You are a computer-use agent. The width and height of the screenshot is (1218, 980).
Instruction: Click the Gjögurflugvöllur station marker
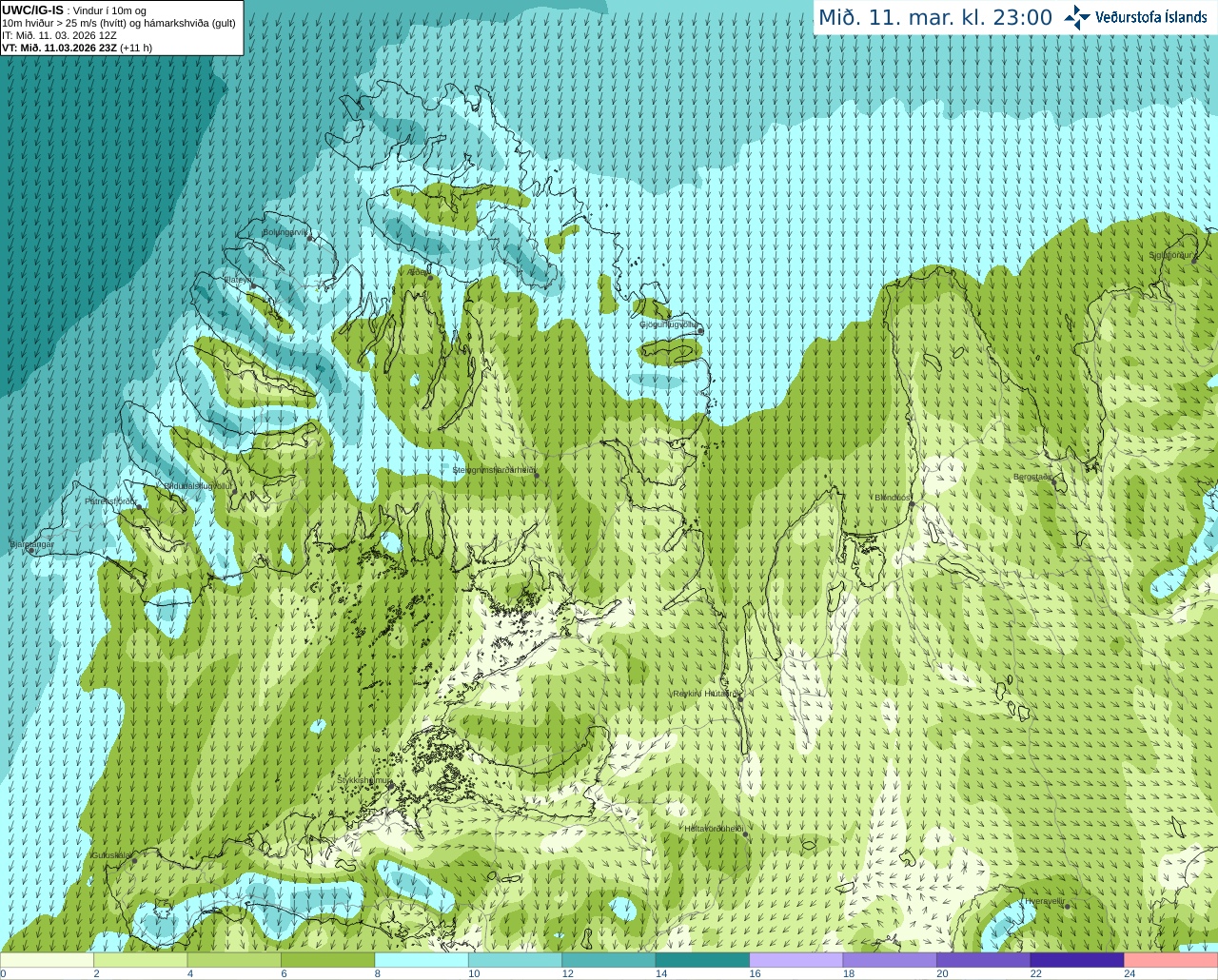tap(699, 330)
